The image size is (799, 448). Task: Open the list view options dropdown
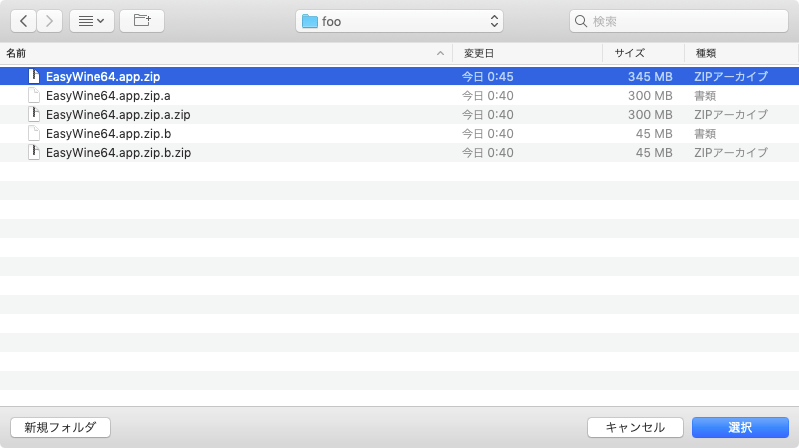(92, 21)
